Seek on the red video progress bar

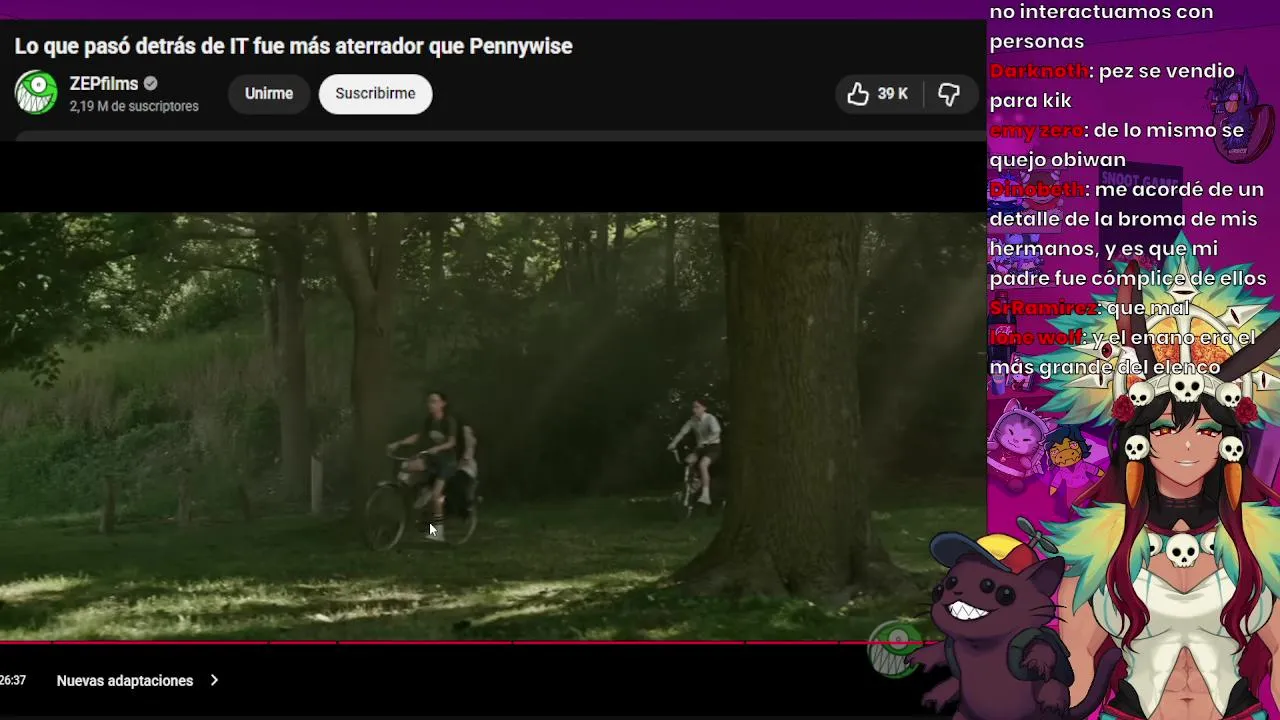click(x=470, y=642)
